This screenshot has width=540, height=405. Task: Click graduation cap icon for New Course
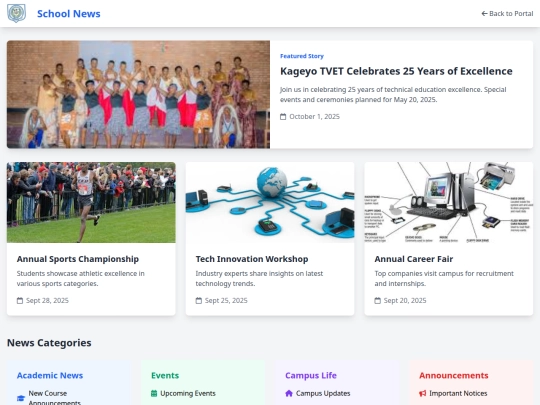pos(21,398)
